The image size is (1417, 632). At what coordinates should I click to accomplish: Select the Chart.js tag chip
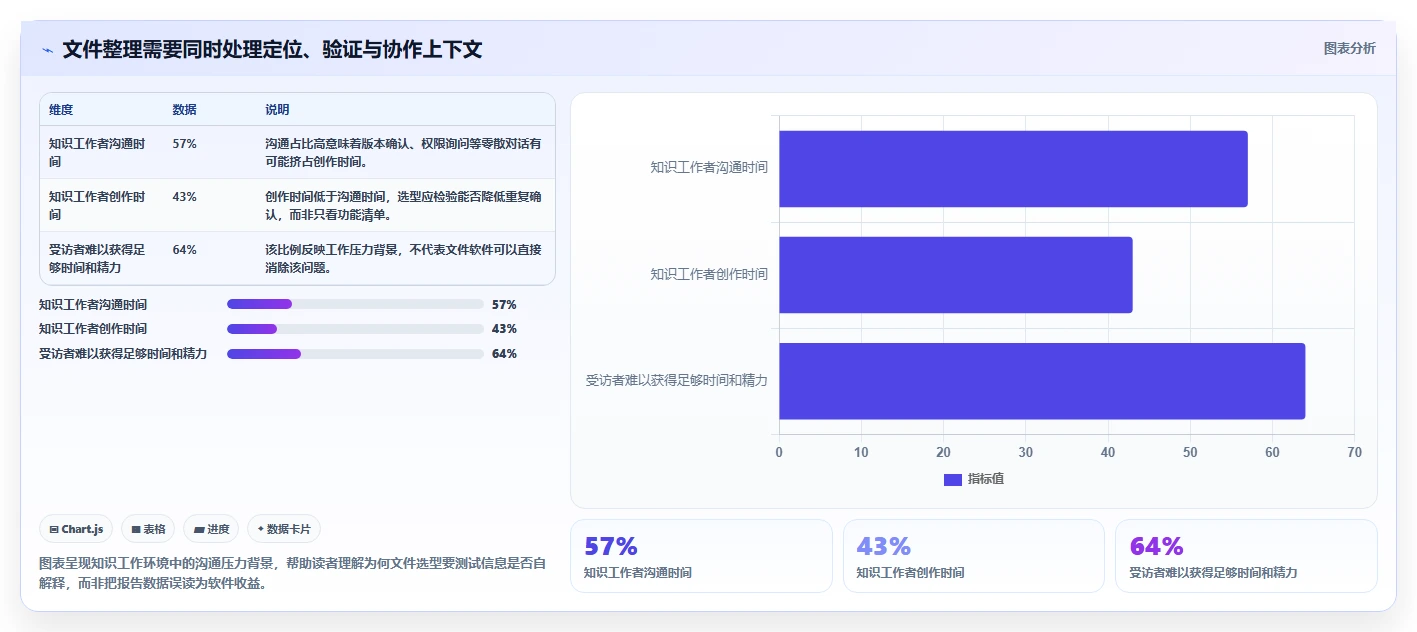tap(76, 529)
